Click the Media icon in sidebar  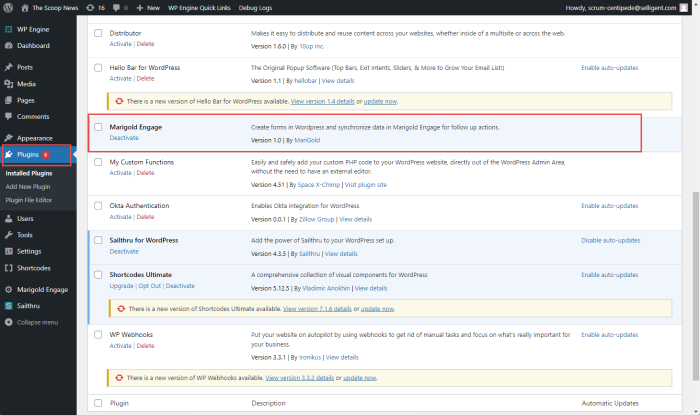coord(9,84)
